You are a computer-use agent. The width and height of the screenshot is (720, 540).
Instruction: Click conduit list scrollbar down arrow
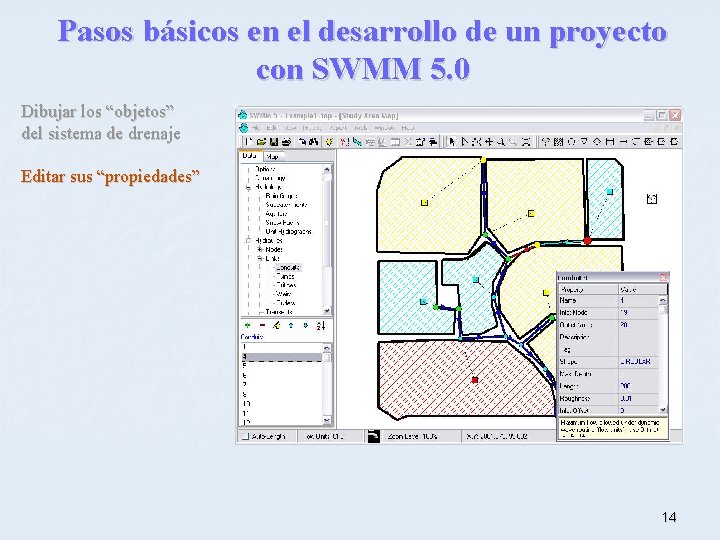click(327, 420)
